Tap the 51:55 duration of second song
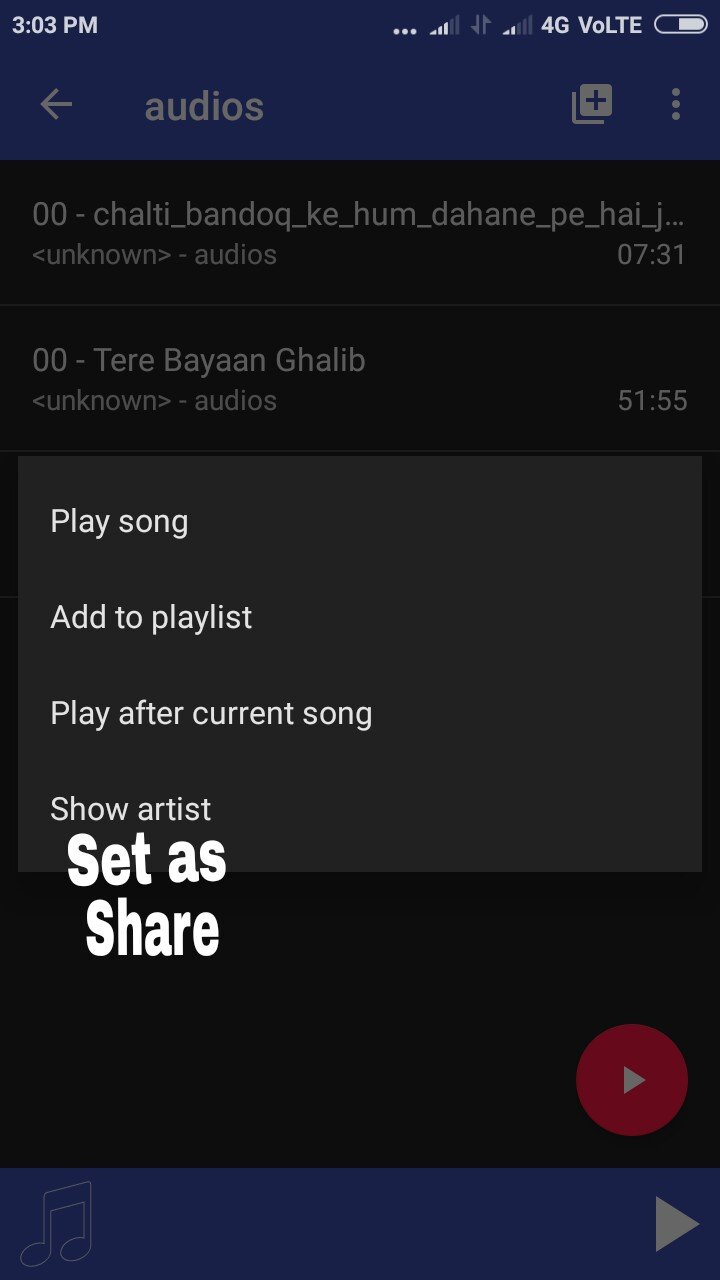720x1280 pixels. point(652,400)
